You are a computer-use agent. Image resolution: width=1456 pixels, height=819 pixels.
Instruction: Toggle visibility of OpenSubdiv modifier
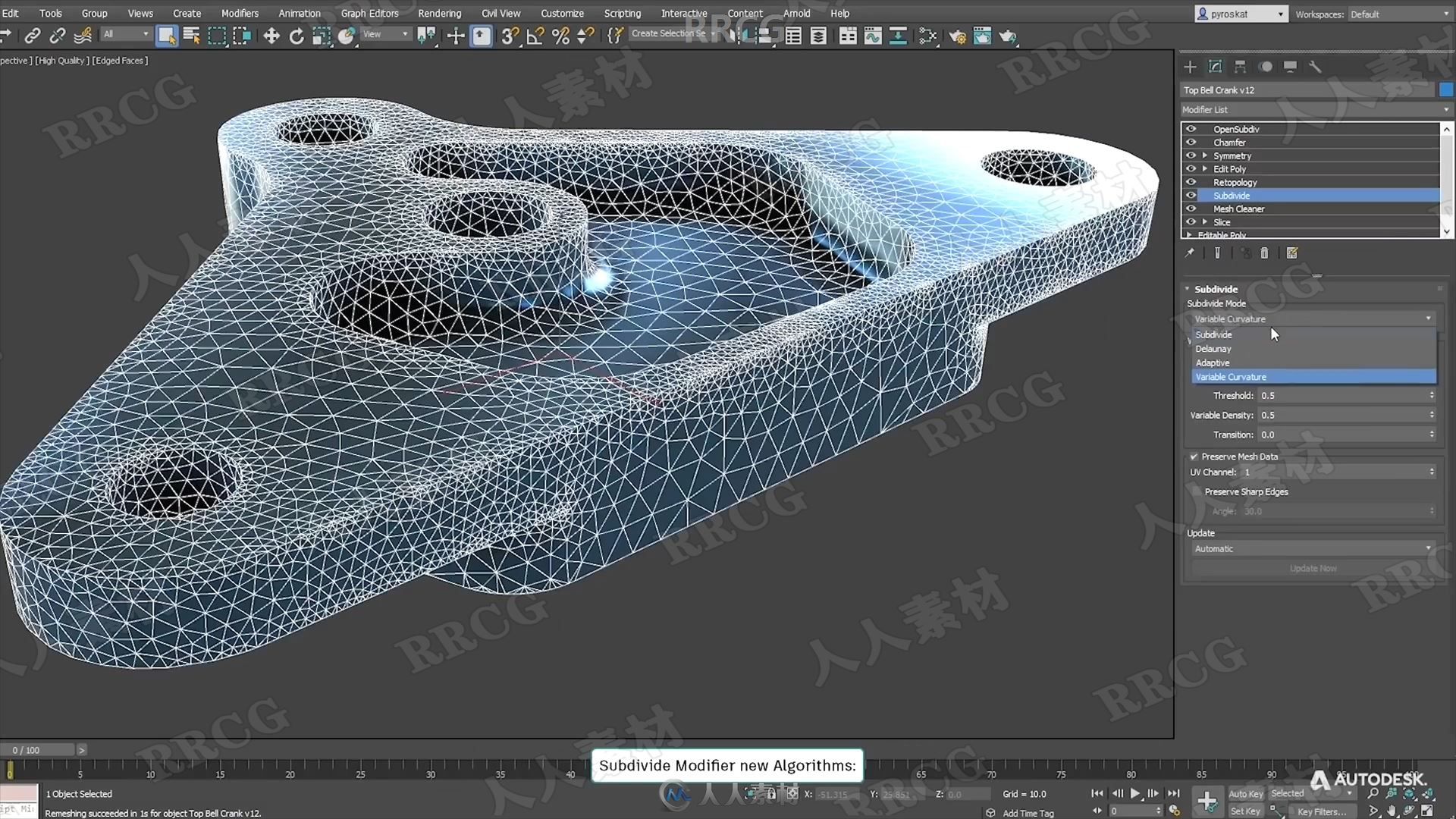[x=1191, y=128]
